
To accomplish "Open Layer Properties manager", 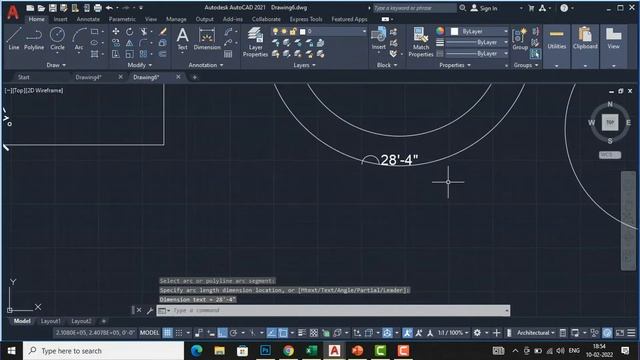I will (256, 42).
